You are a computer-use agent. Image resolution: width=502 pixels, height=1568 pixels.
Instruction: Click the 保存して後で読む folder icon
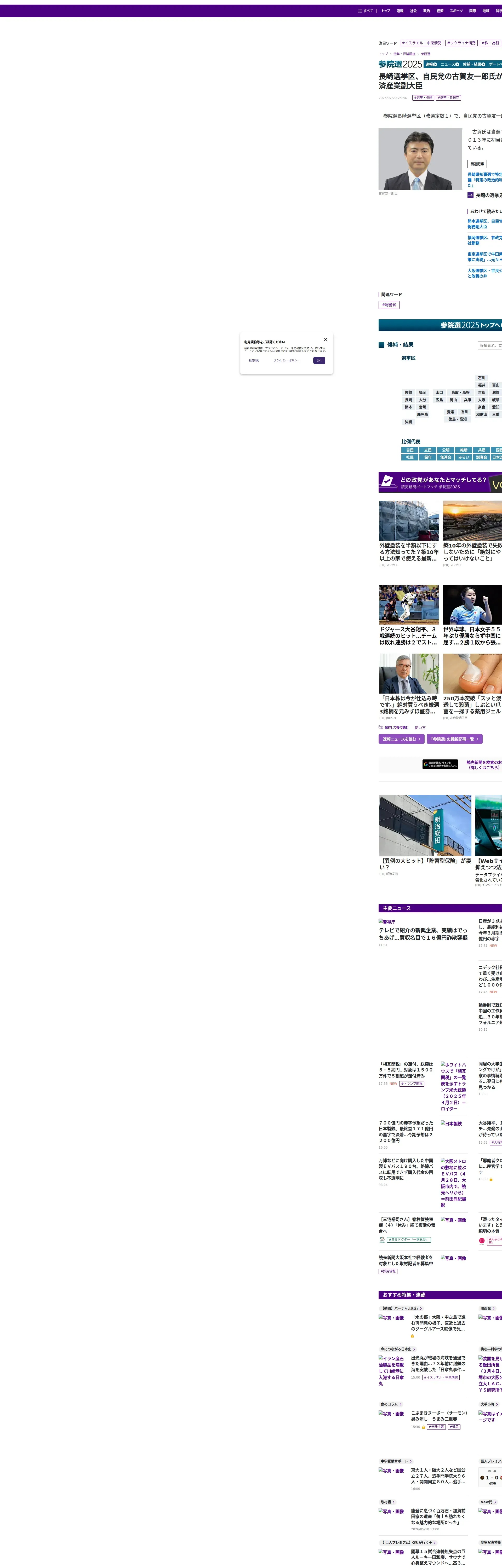click(381, 727)
